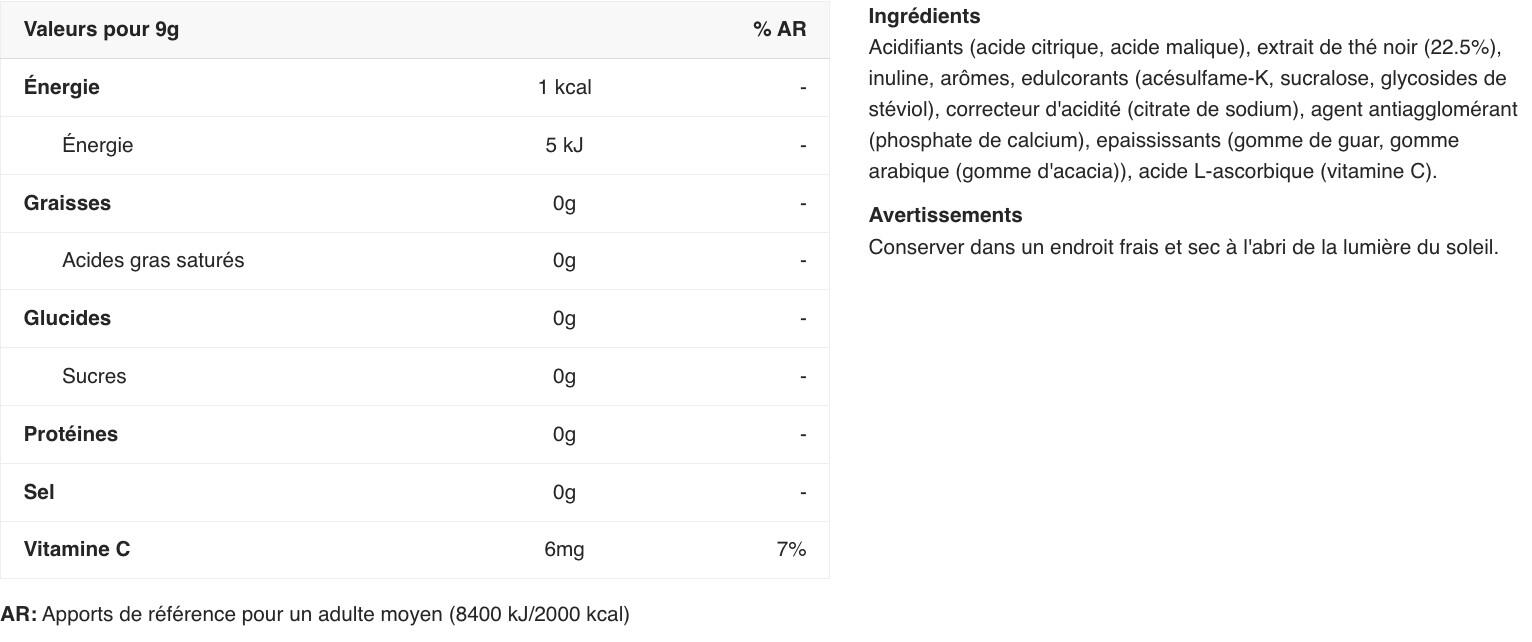Image resolution: width=1532 pixels, height=642 pixels.
Task: Click the "1 kcal" energy value
Action: (564, 87)
